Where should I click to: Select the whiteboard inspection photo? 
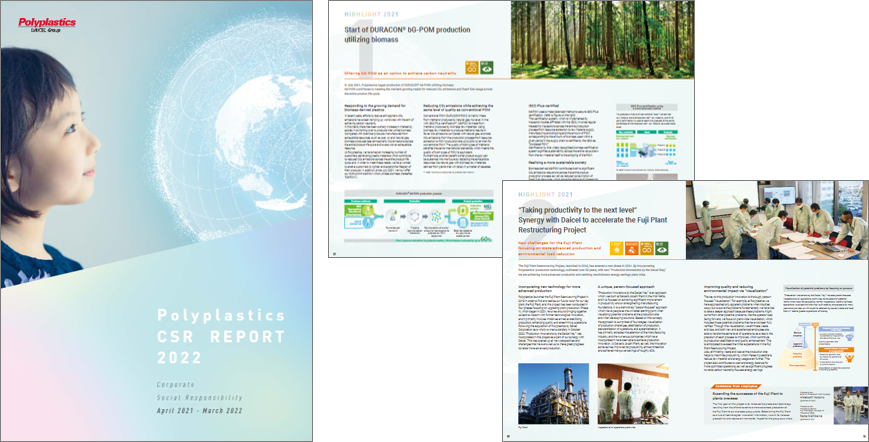click(632, 394)
